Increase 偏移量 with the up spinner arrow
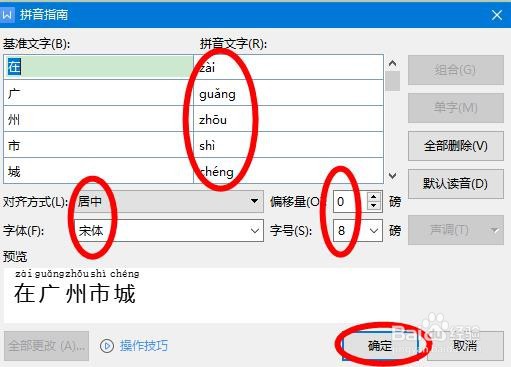The width and height of the screenshot is (511, 367). coord(374,197)
